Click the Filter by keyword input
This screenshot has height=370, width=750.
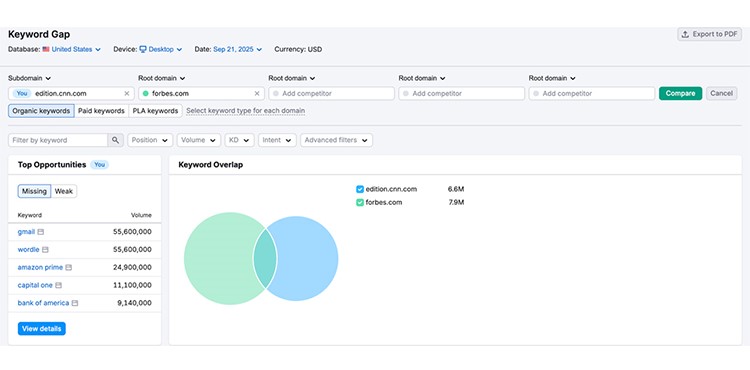(58, 140)
